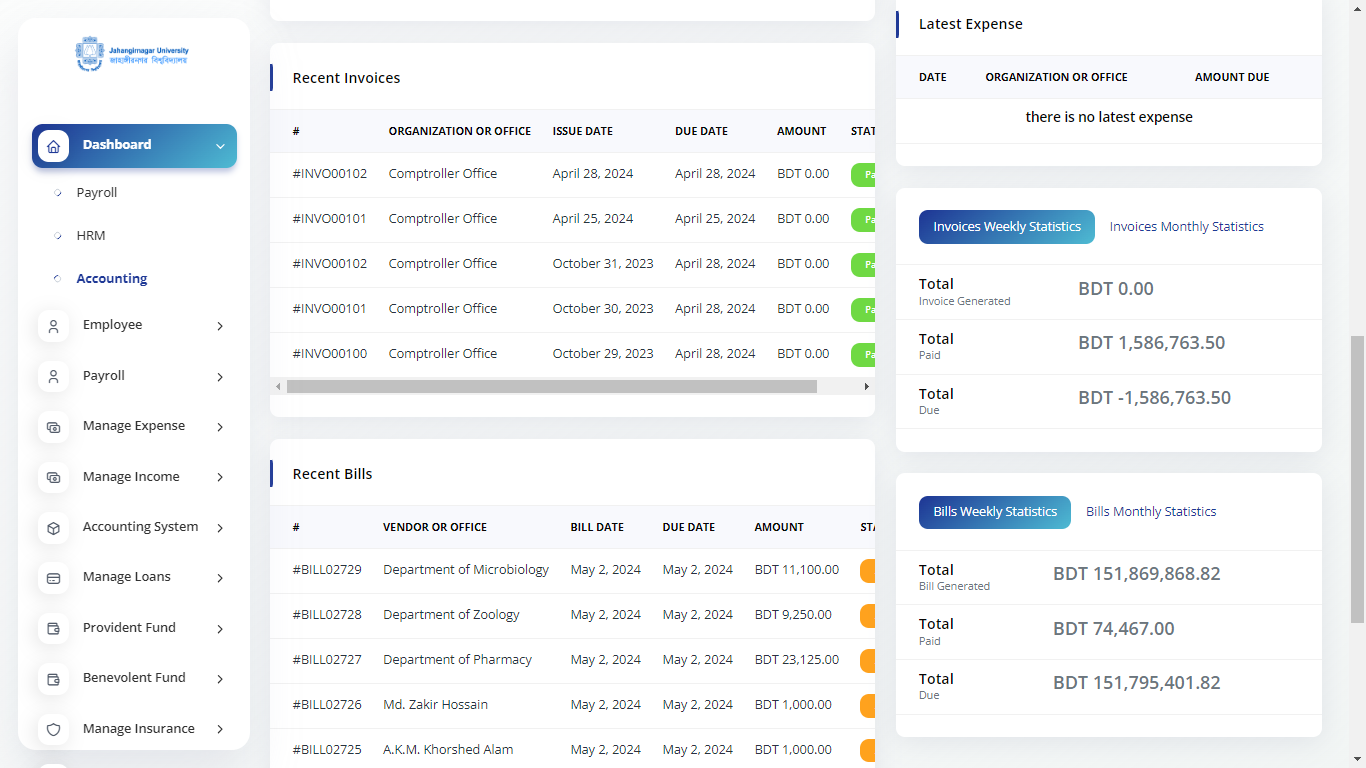Click the BDT 151,795,401.82 bills due total
Viewport: 1366px width, 768px height.
click(x=1137, y=683)
